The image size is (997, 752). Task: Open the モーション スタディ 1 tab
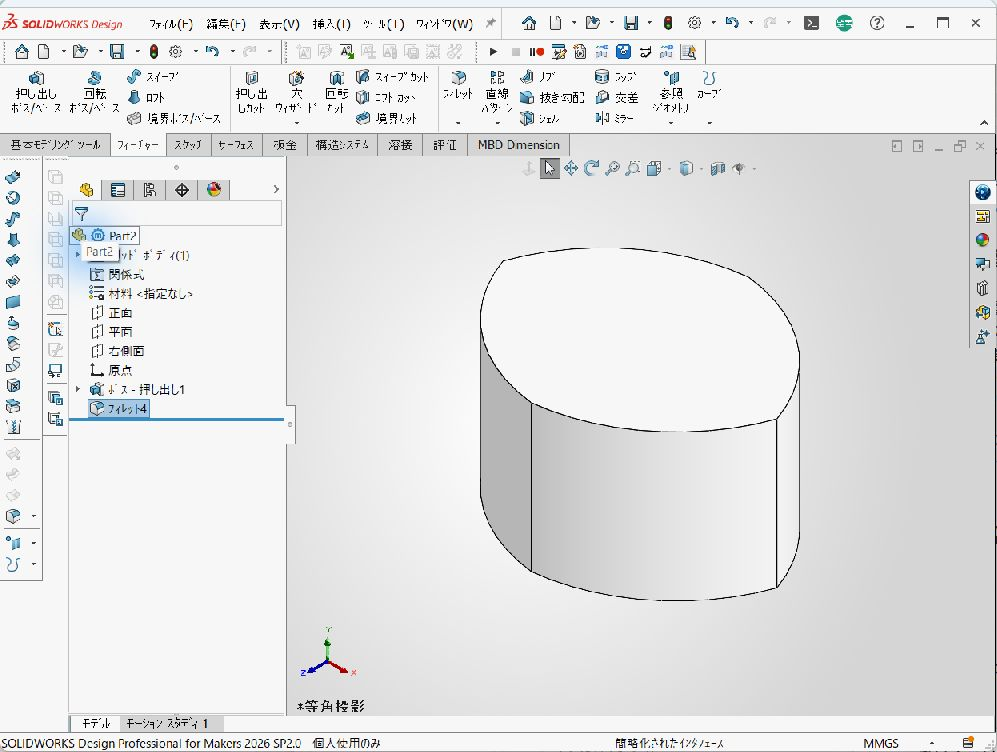point(167,723)
